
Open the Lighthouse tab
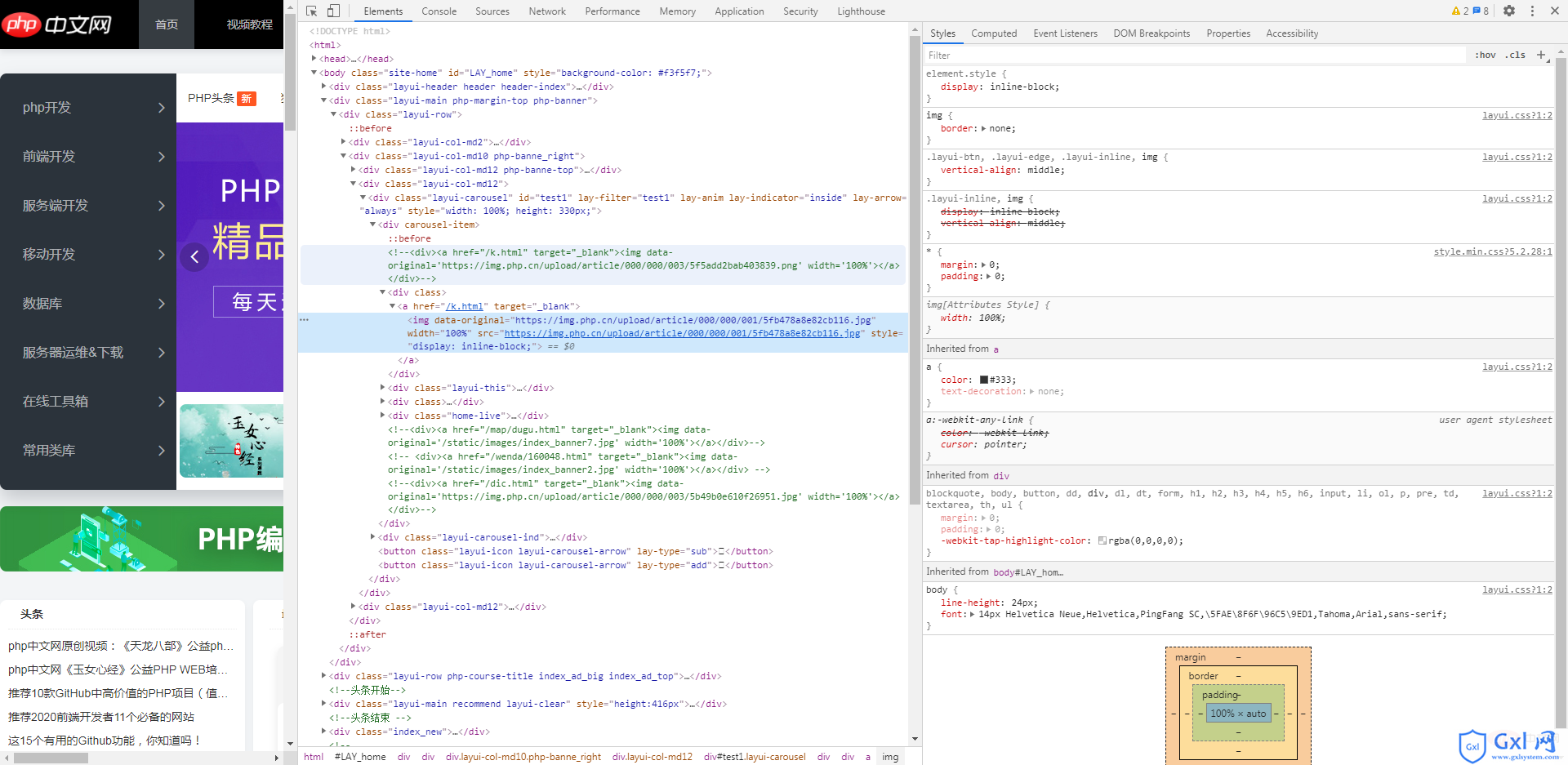point(861,11)
